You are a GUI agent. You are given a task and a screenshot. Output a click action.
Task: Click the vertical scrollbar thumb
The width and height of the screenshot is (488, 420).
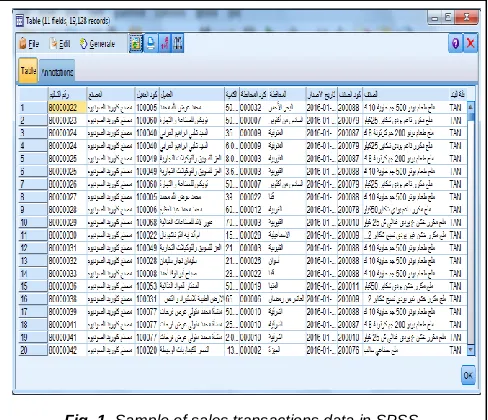pos(471,117)
